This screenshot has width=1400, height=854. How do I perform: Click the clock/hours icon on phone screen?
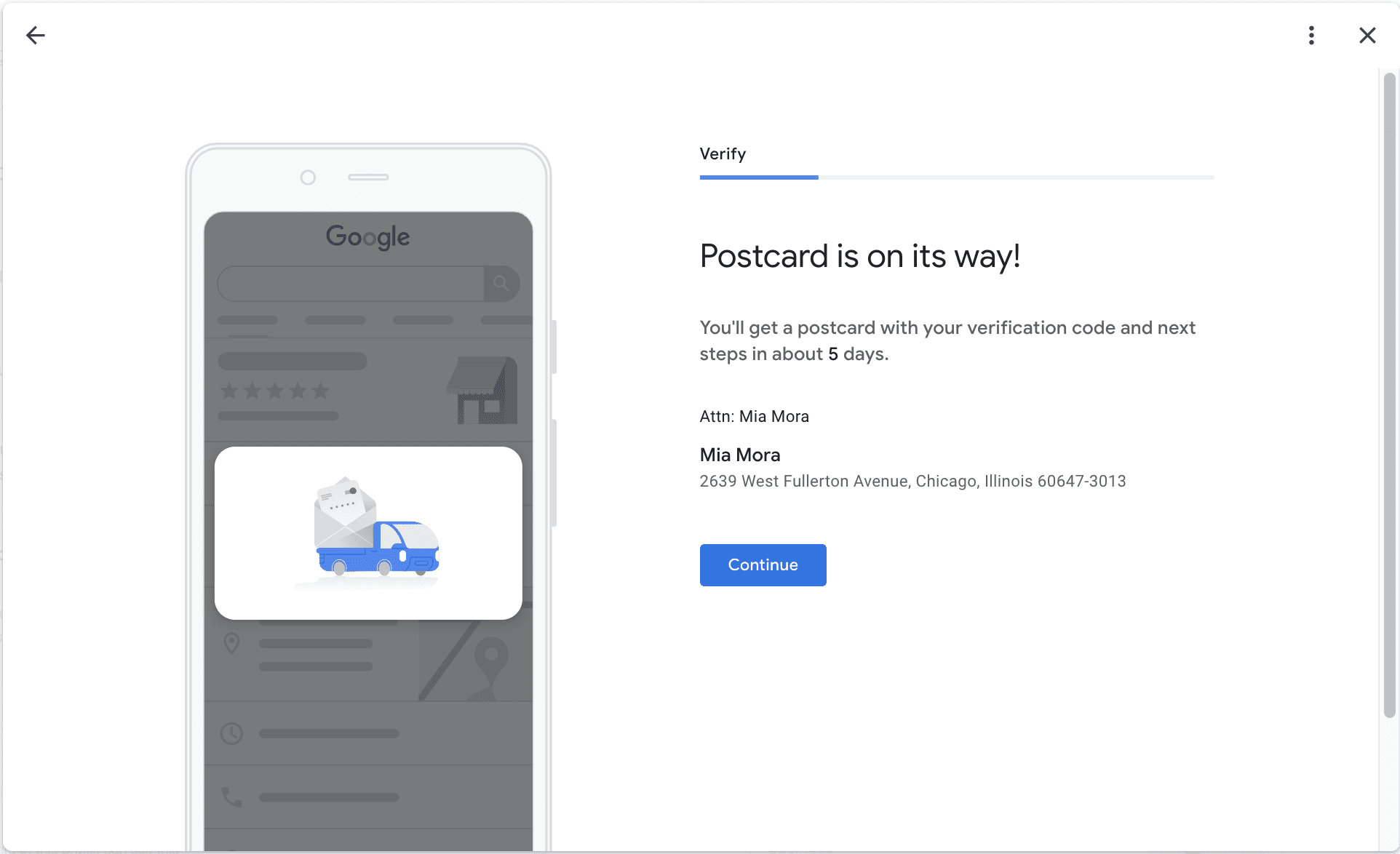[x=231, y=733]
